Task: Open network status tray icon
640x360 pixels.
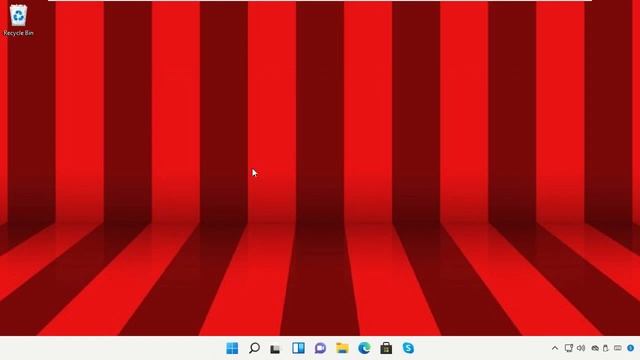Action: [569, 348]
